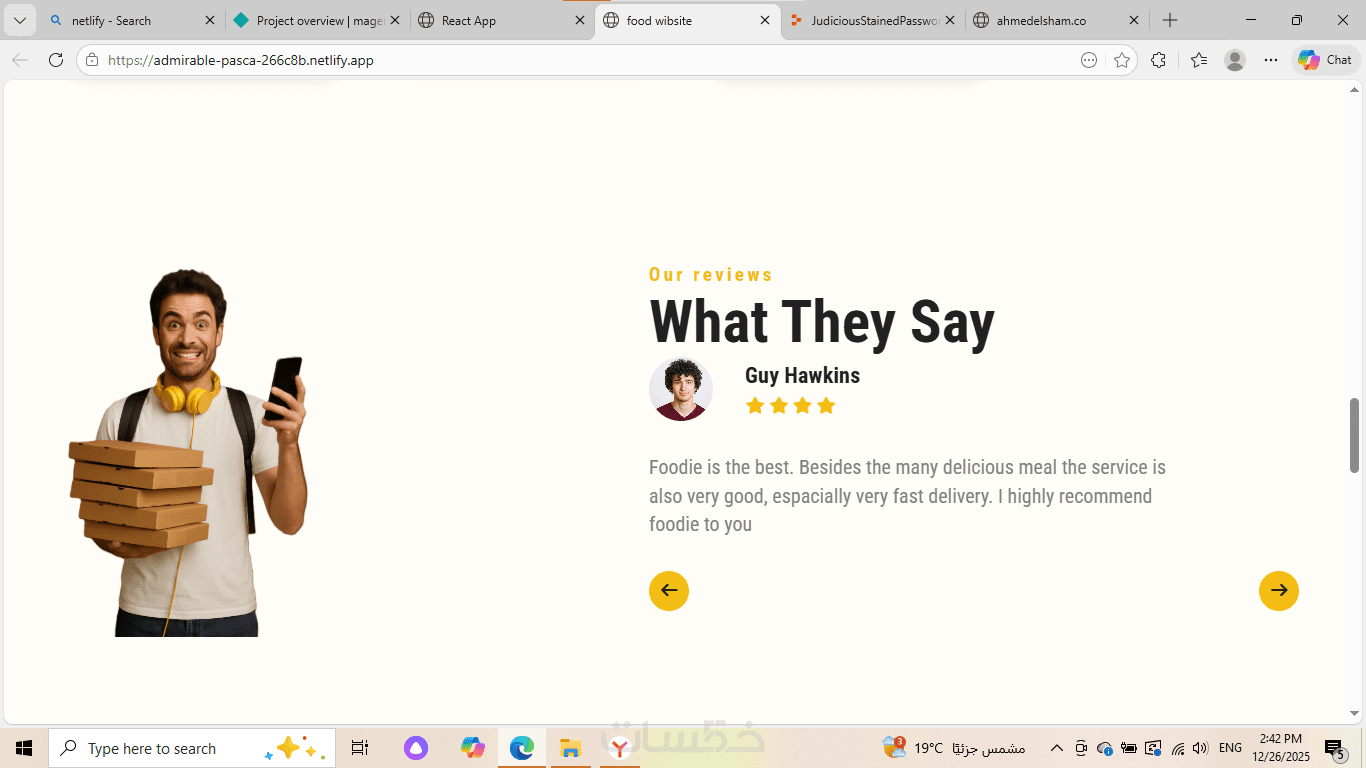
Task: Switch to the ahmedelsham.co tab
Action: (1057, 20)
